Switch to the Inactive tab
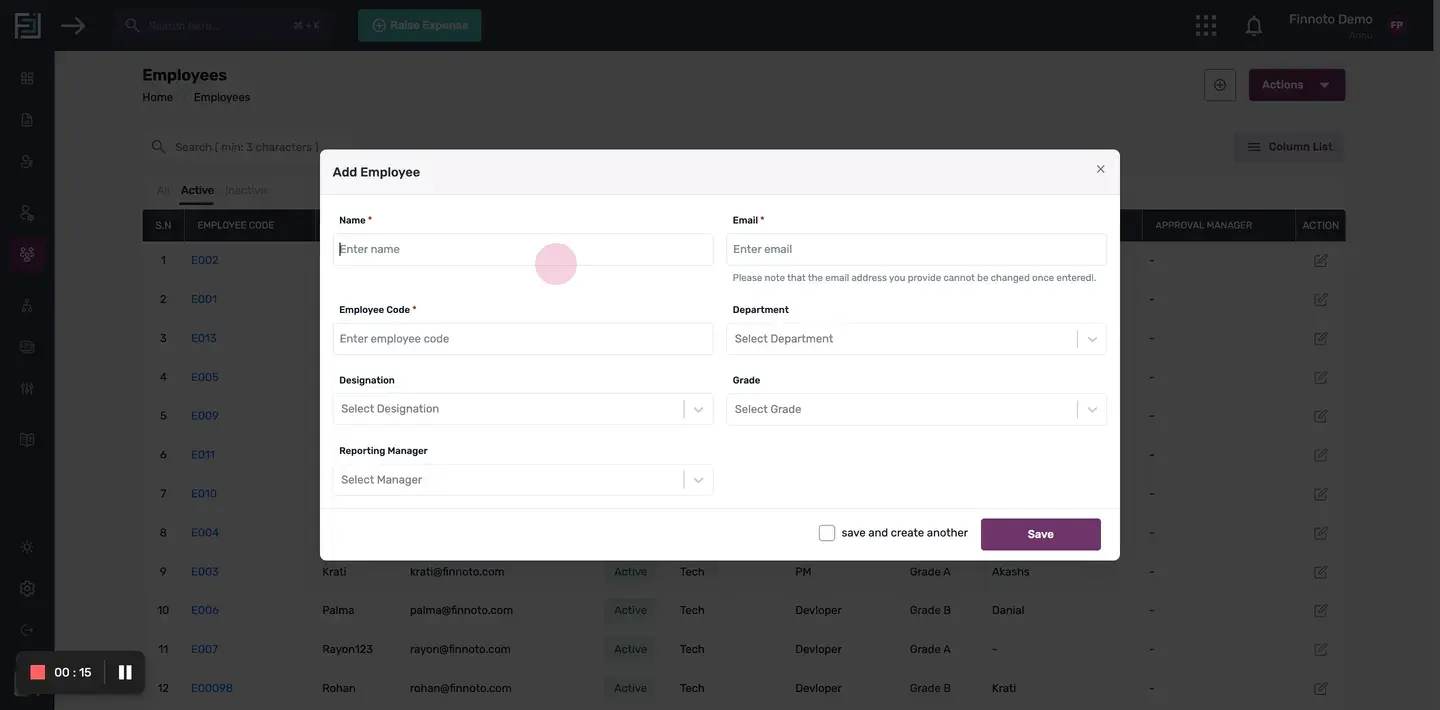This screenshot has height=710, width=1440. (246, 190)
